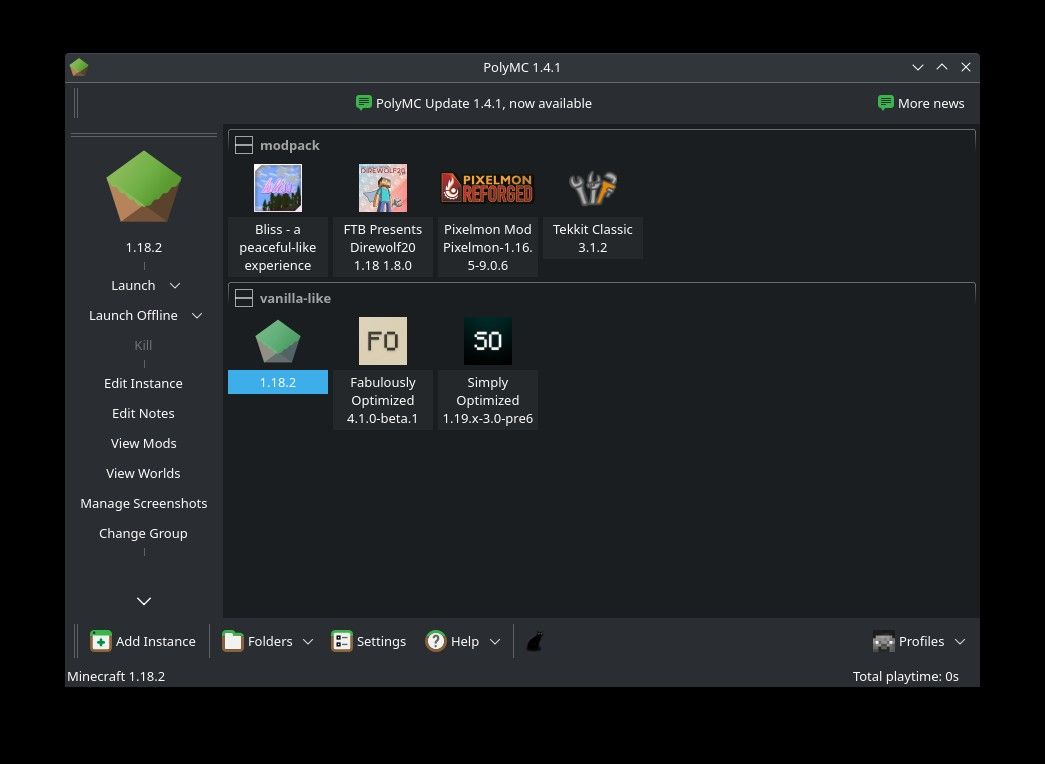Select the FTB Presents Direwolf20 icon
Image resolution: width=1045 pixels, height=764 pixels.
point(383,188)
